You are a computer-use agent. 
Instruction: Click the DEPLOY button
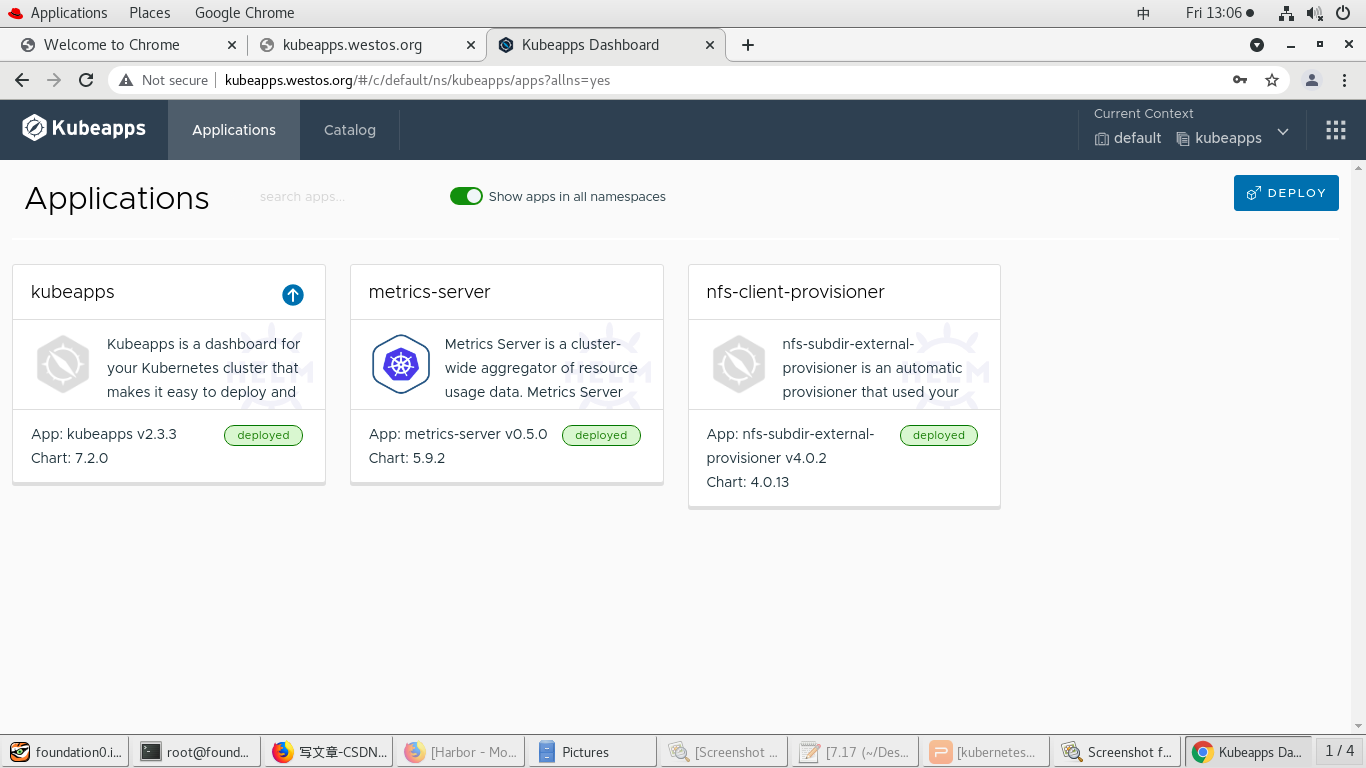coord(1286,193)
